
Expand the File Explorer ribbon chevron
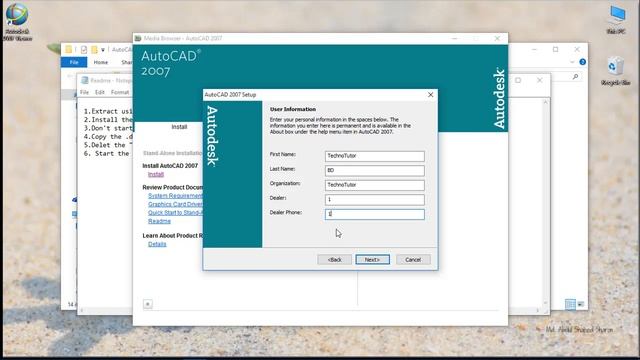click(x=572, y=62)
